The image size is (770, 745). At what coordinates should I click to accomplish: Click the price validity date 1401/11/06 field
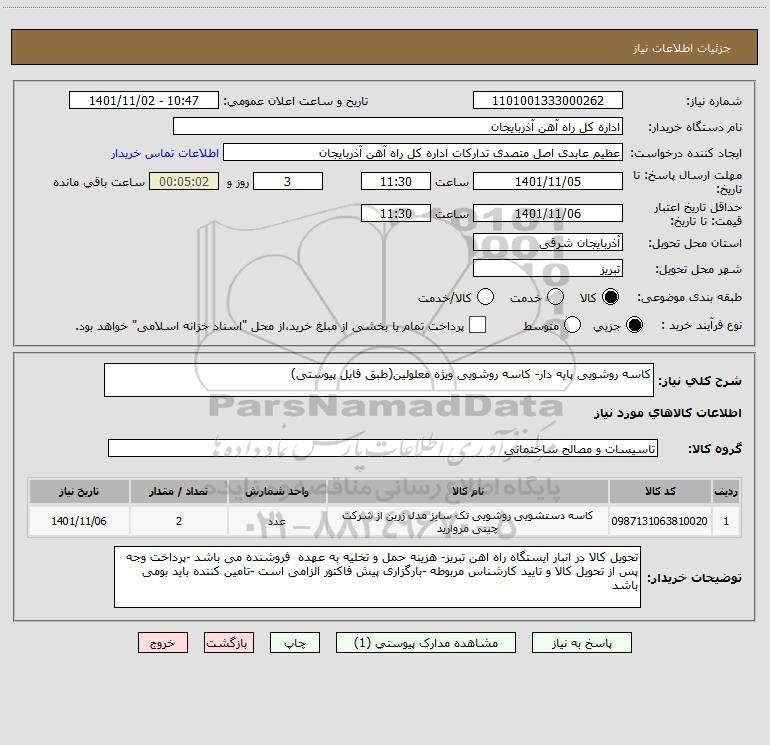(548, 213)
